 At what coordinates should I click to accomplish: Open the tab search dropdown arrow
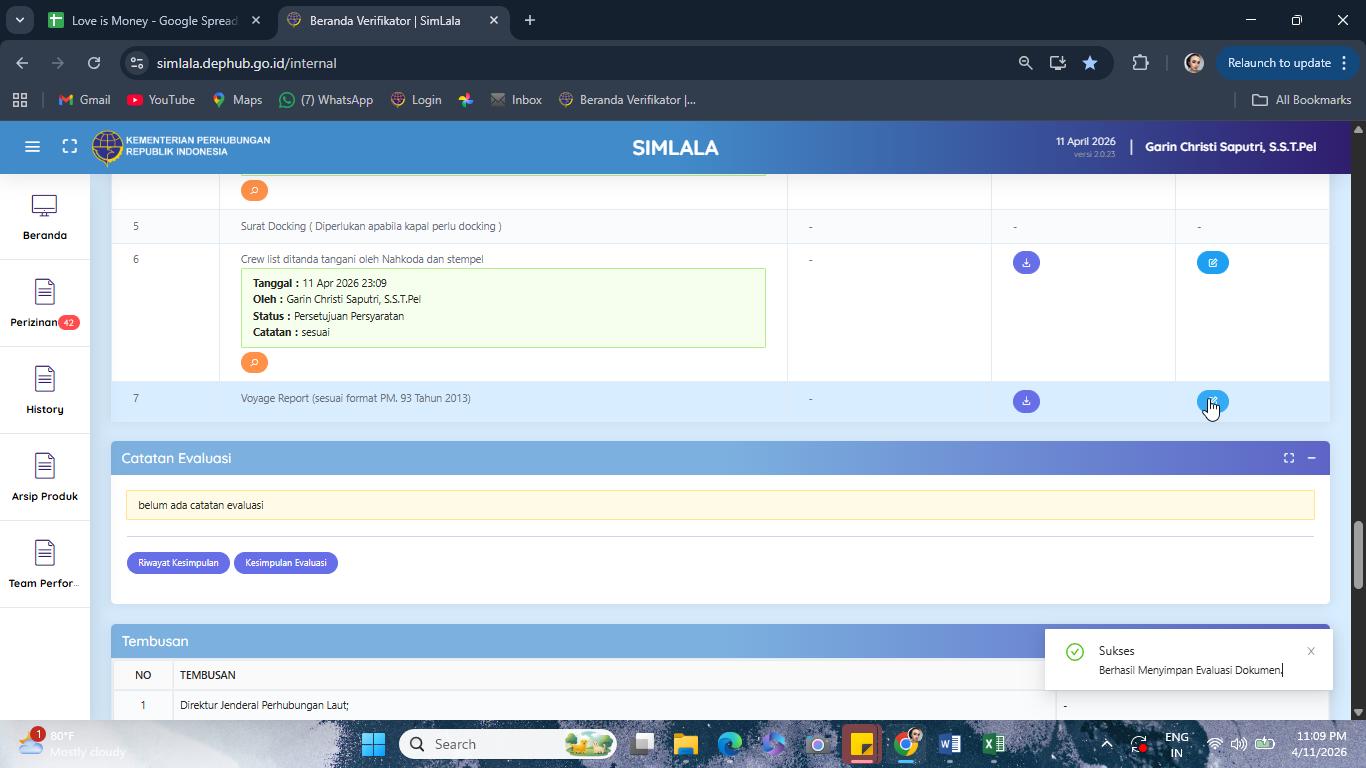coord(19,20)
